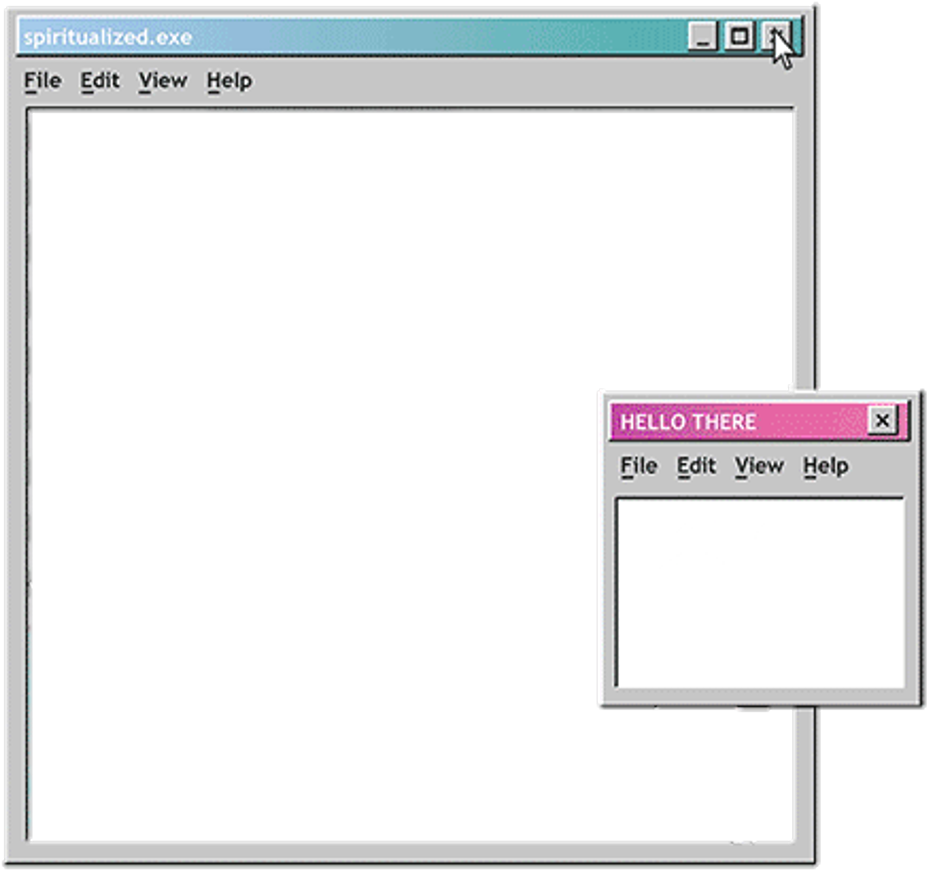The width and height of the screenshot is (927, 870).
Task: Open Edit menu in HELLO THERE window
Action: tap(696, 466)
